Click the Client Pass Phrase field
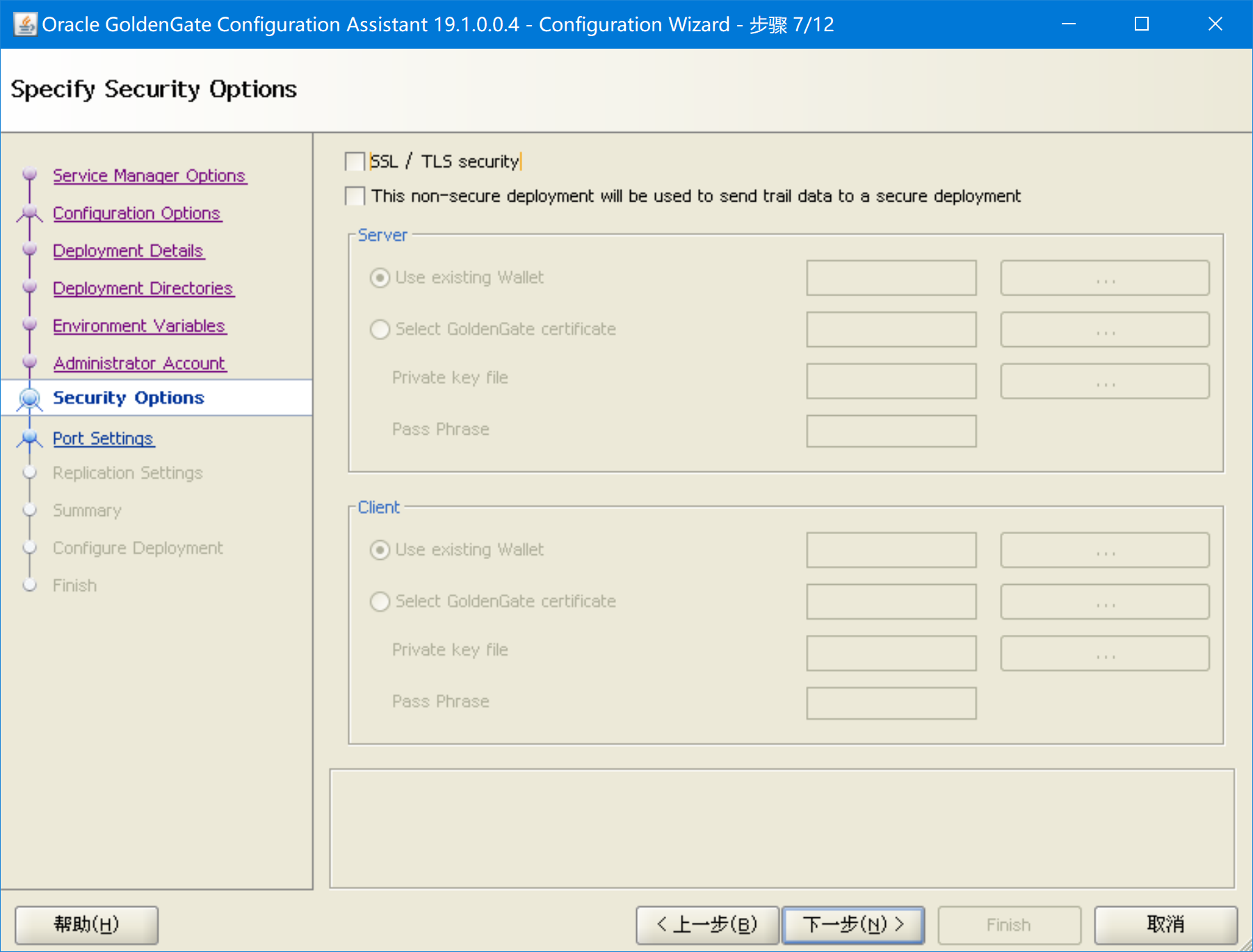 891,703
